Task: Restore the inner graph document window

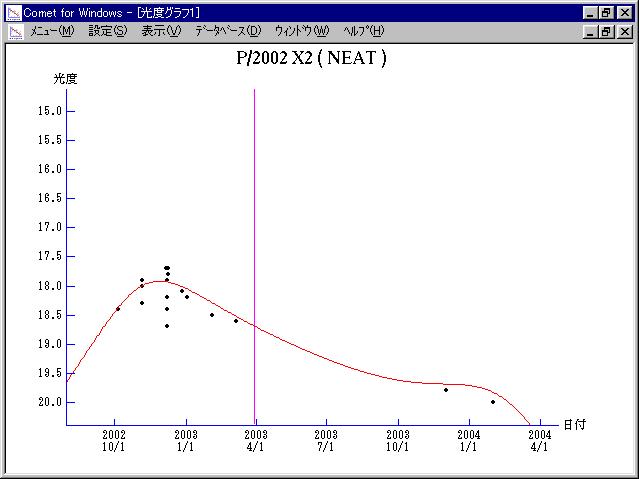Action: point(606,32)
